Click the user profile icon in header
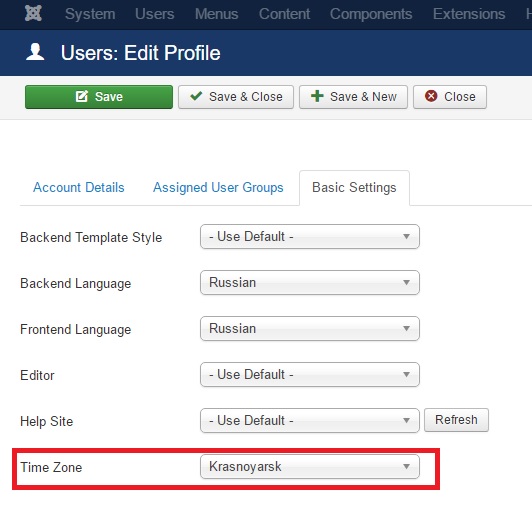This screenshot has width=532, height=513. point(35,52)
